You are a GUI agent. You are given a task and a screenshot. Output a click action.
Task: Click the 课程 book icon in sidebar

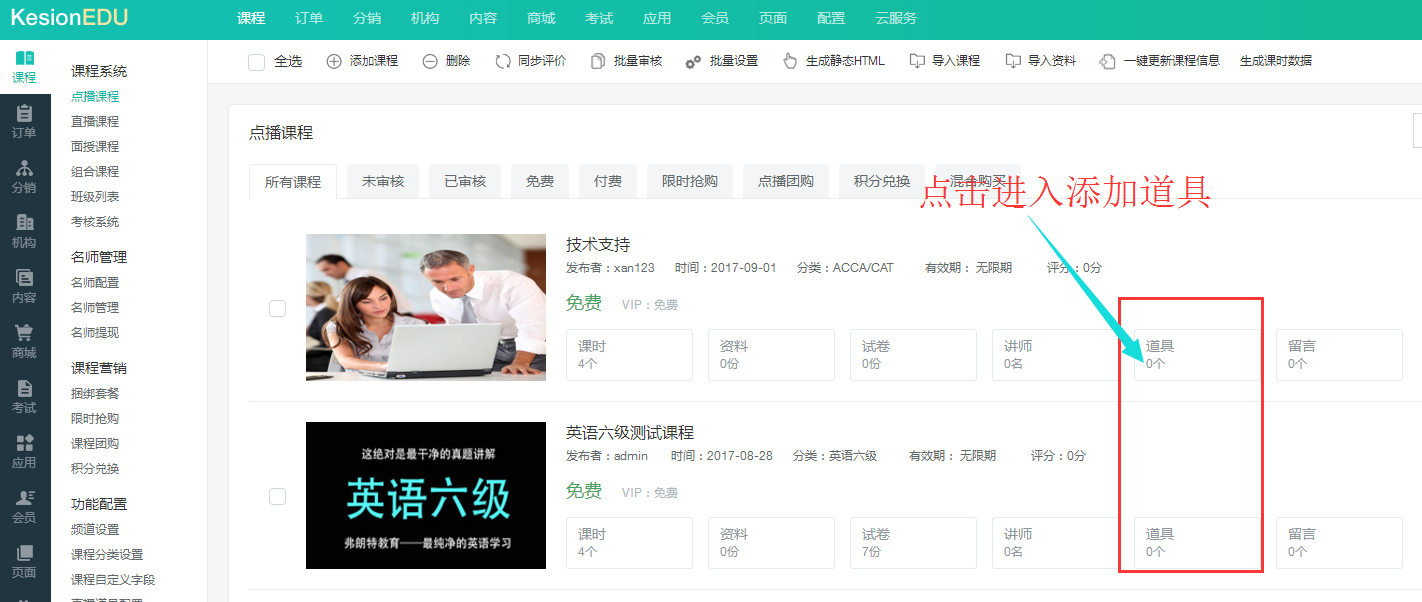(x=25, y=59)
